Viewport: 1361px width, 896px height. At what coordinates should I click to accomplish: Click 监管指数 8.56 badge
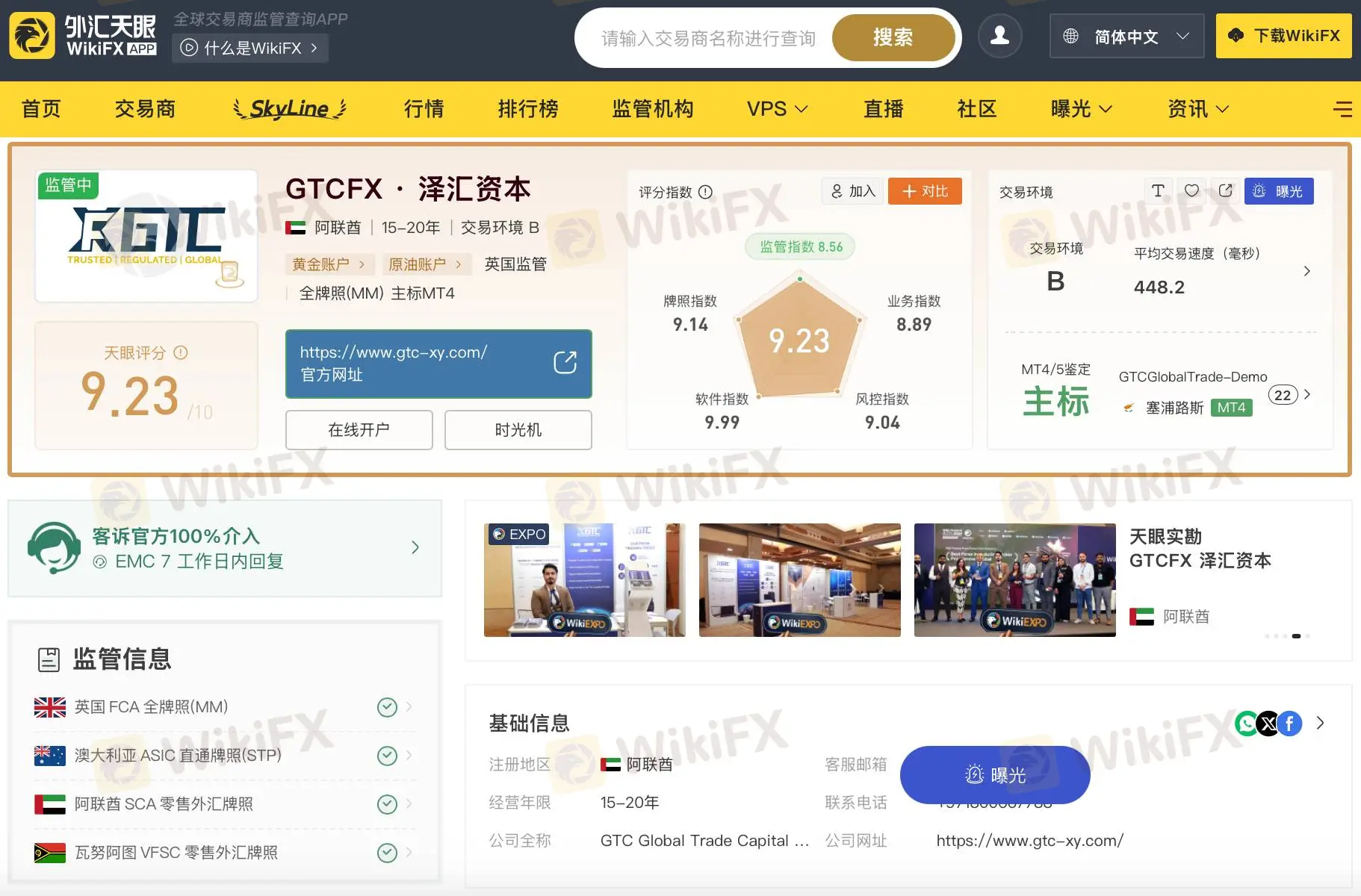[x=800, y=246]
